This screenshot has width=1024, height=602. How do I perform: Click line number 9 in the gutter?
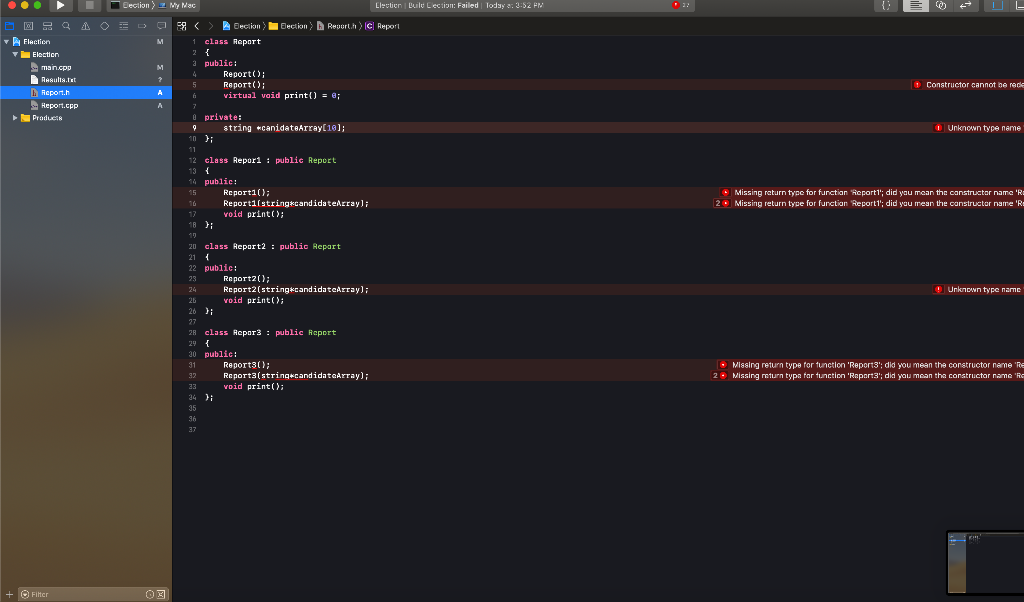tap(194, 128)
